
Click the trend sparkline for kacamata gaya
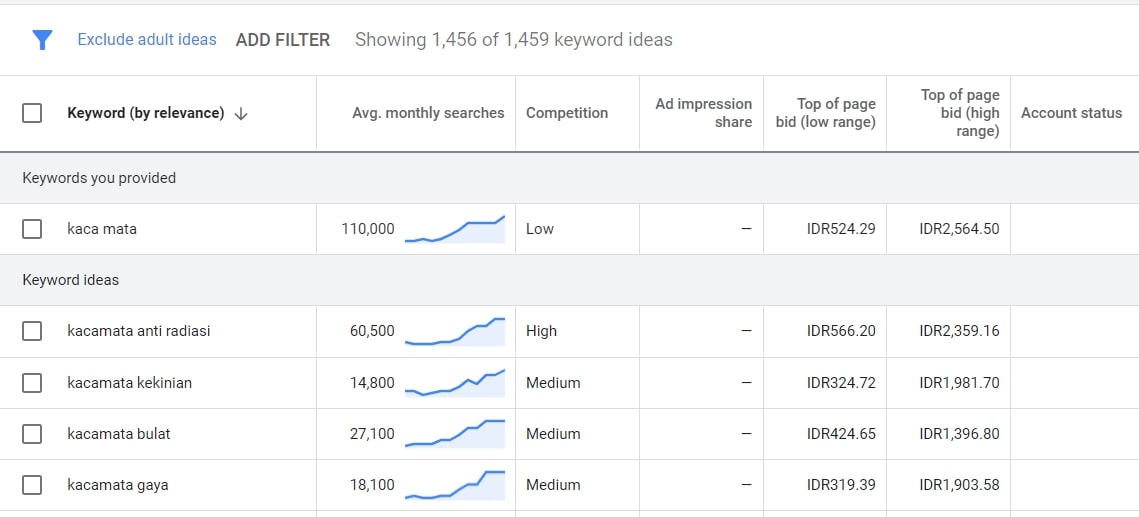click(x=455, y=485)
